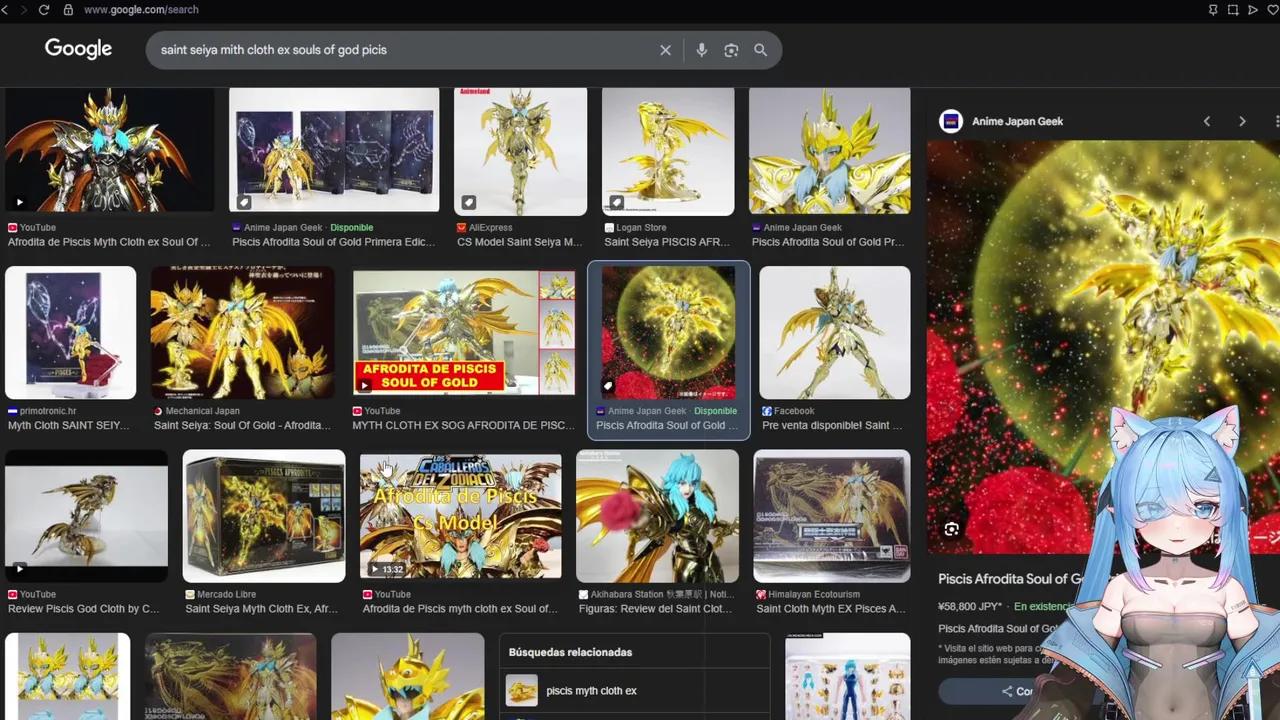Clear the search box text

pos(665,50)
